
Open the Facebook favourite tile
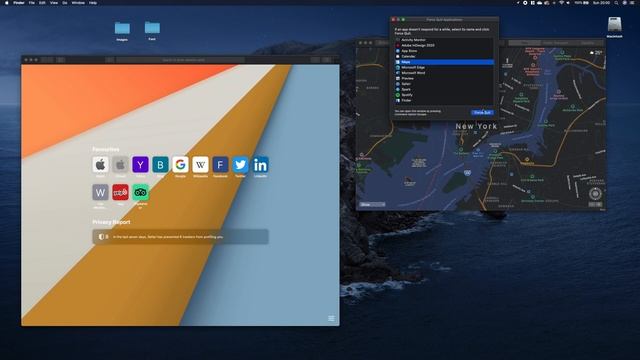(x=220, y=164)
